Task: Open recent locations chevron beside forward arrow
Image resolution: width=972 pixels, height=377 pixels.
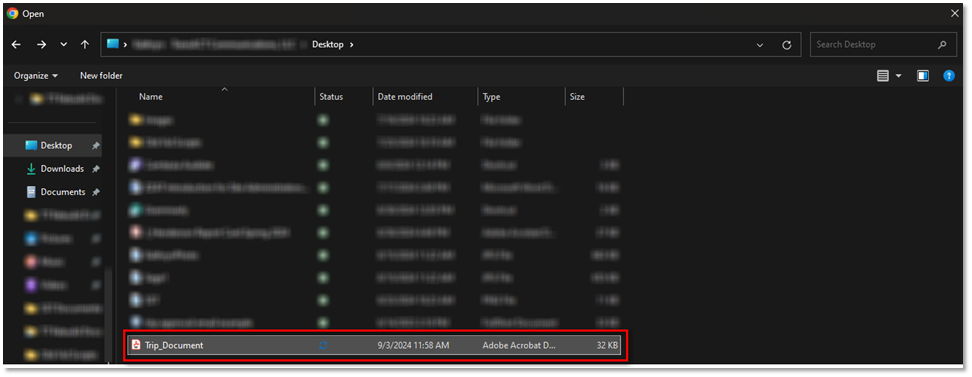Action: (63, 45)
